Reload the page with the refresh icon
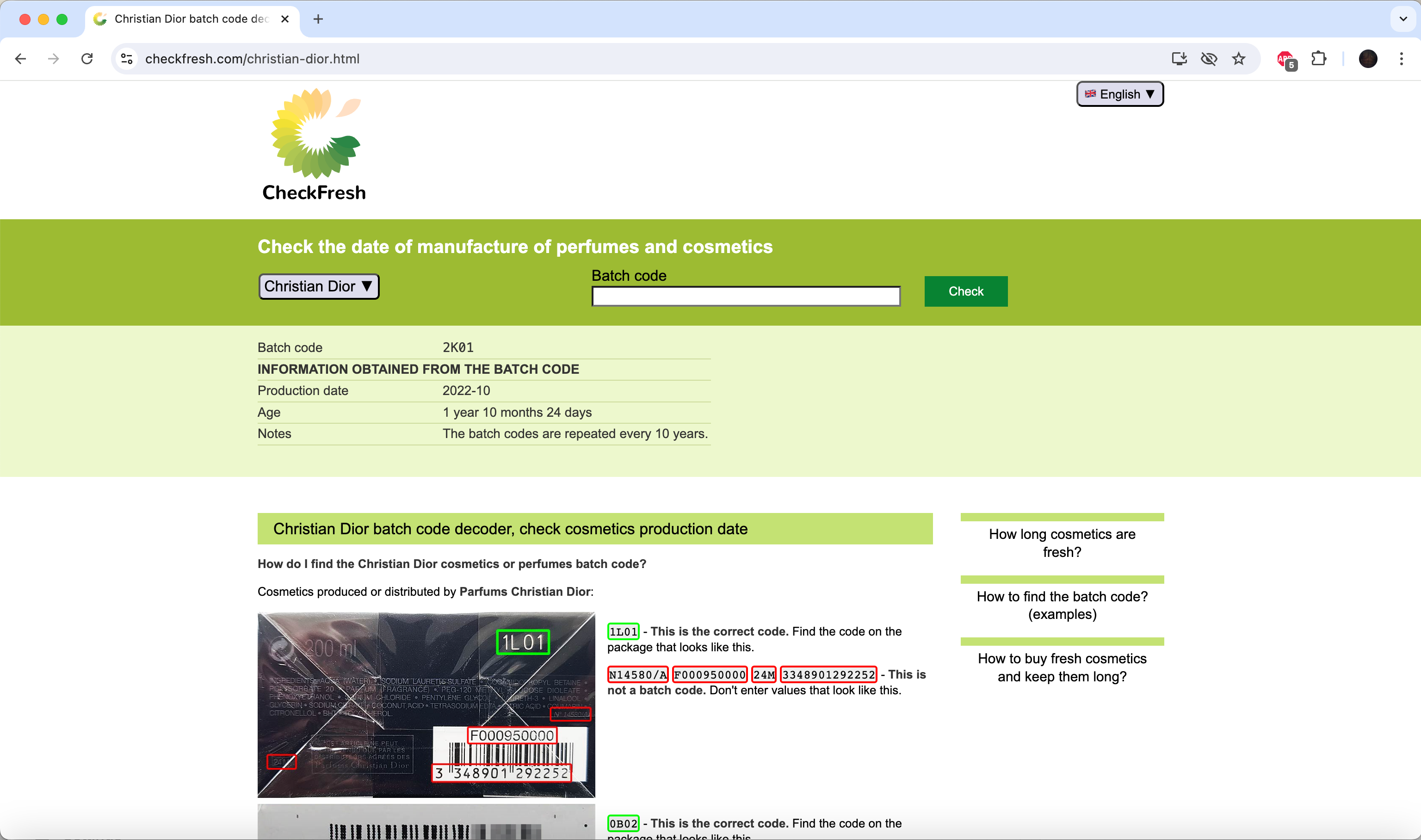This screenshot has width=1421, height=840. coord(87,59)
